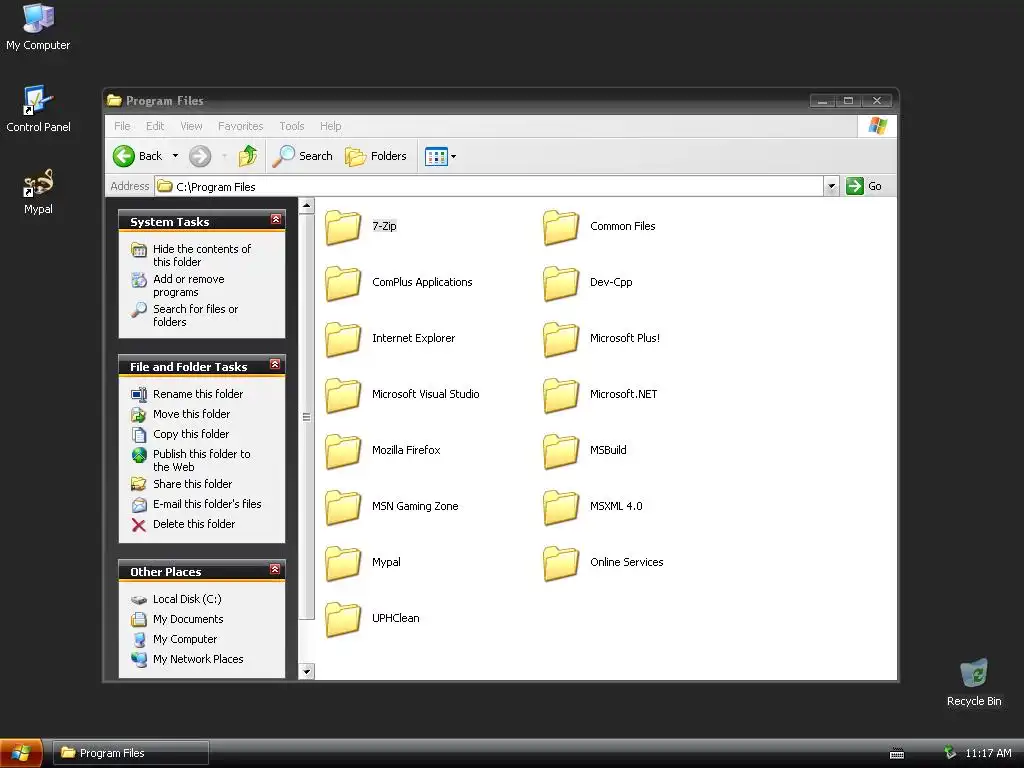This screenshot has height=768, width=1024.
Task: Select the MSBuild folder icon
Action: [561, 451]
